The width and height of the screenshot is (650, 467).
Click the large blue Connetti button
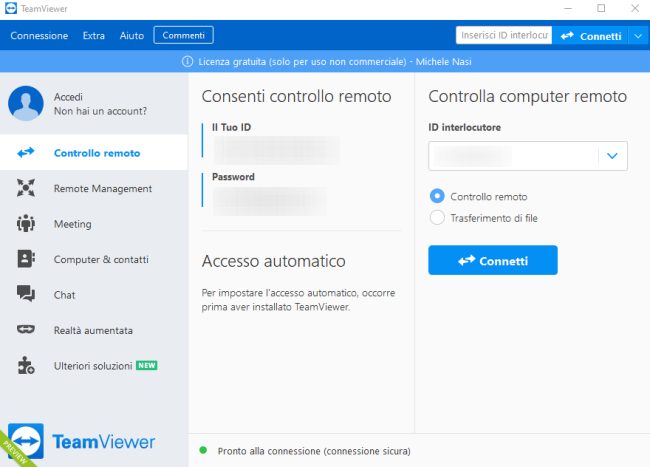pyautogui.click(x=493, y=260)
